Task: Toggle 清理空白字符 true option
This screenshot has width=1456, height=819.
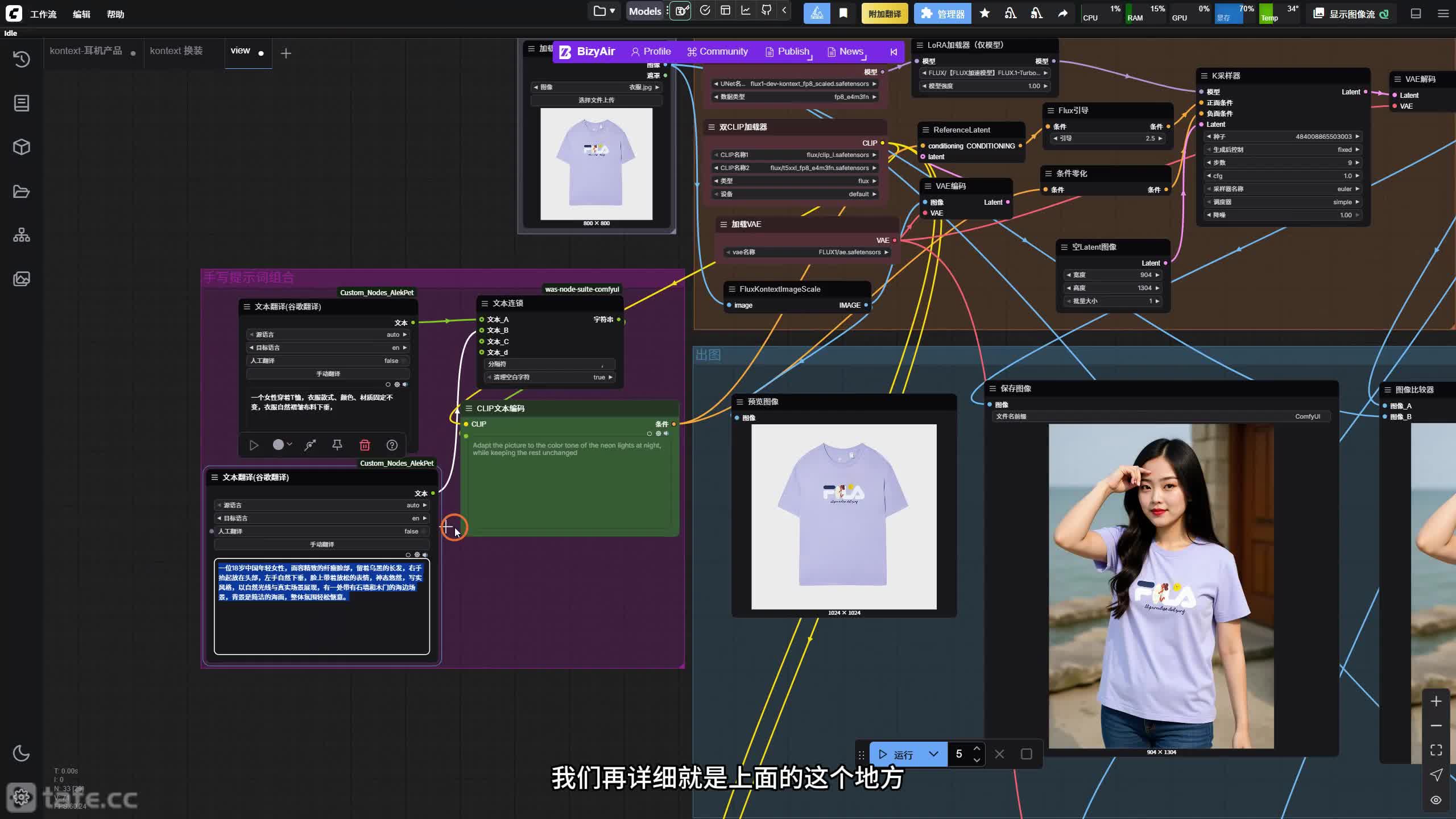Action: [550, 377]
